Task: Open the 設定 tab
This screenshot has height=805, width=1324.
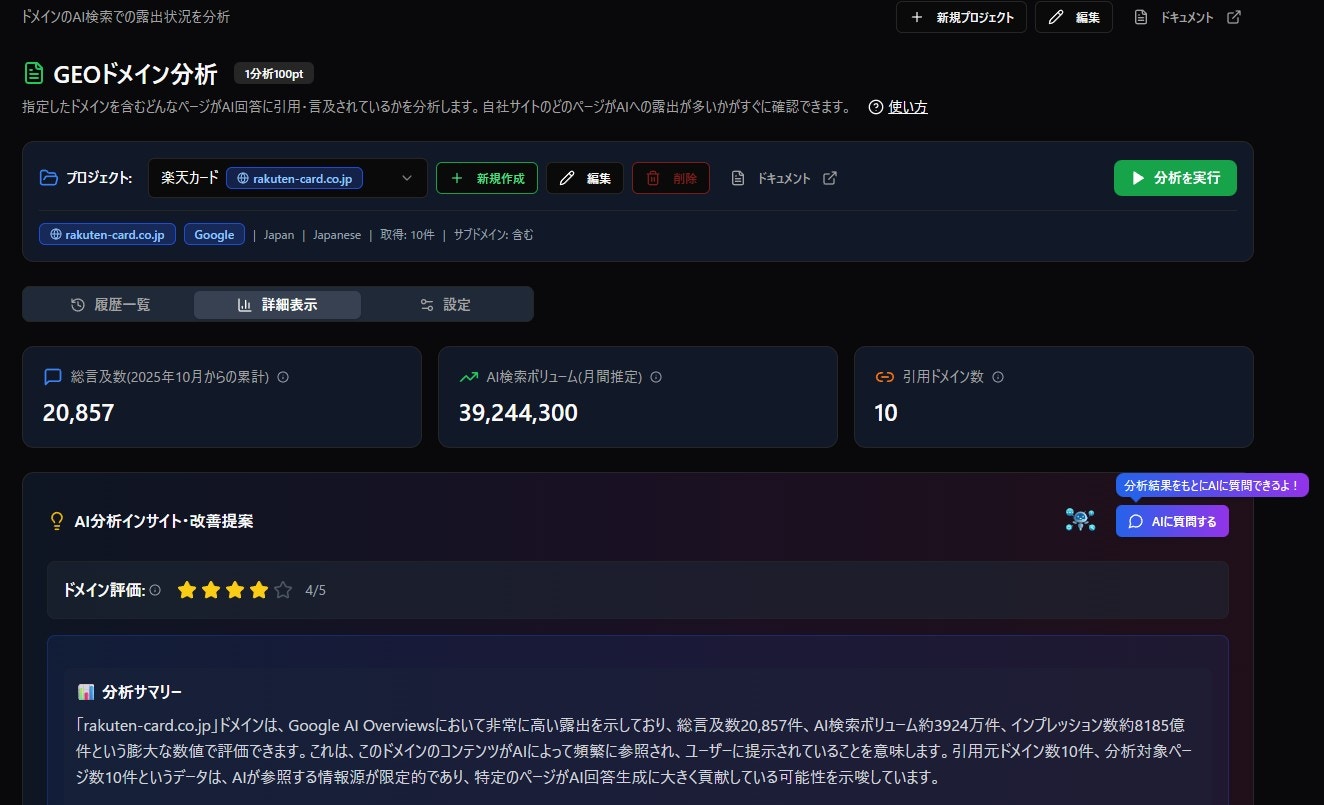Action: (x=445, y=305)
